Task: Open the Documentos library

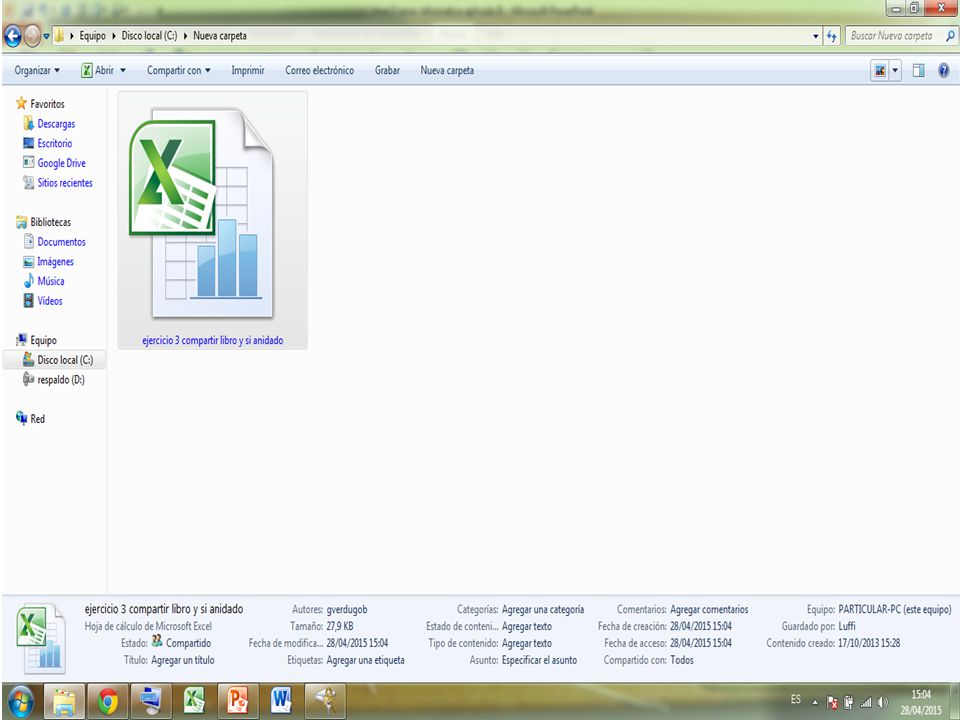Action: (54, 242)
